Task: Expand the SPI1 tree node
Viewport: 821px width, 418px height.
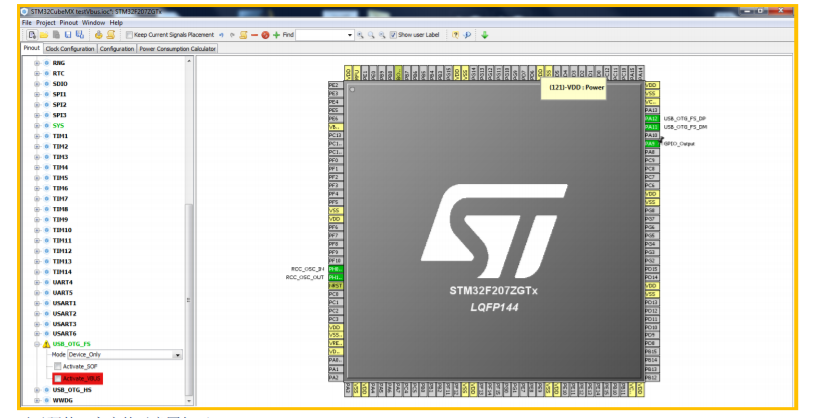Action: (37, 94)
